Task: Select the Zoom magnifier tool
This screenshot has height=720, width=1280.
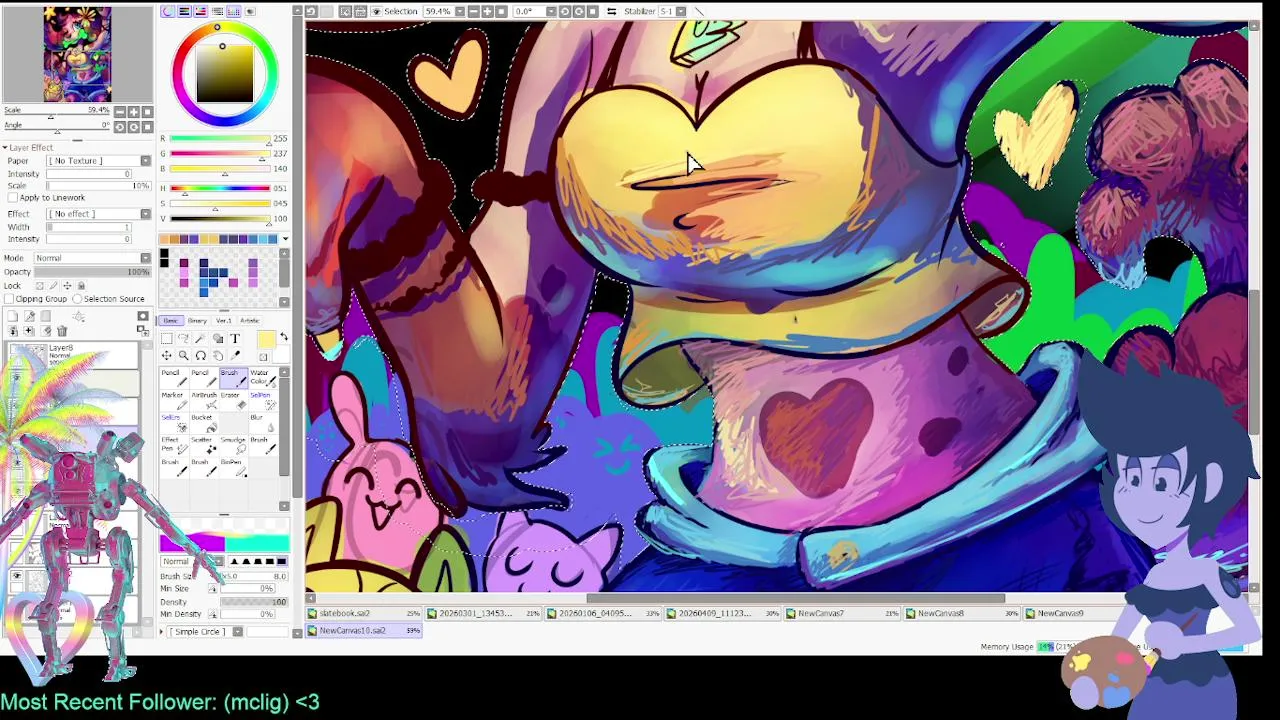Action: pyautogui.click(x=183, y=355)
